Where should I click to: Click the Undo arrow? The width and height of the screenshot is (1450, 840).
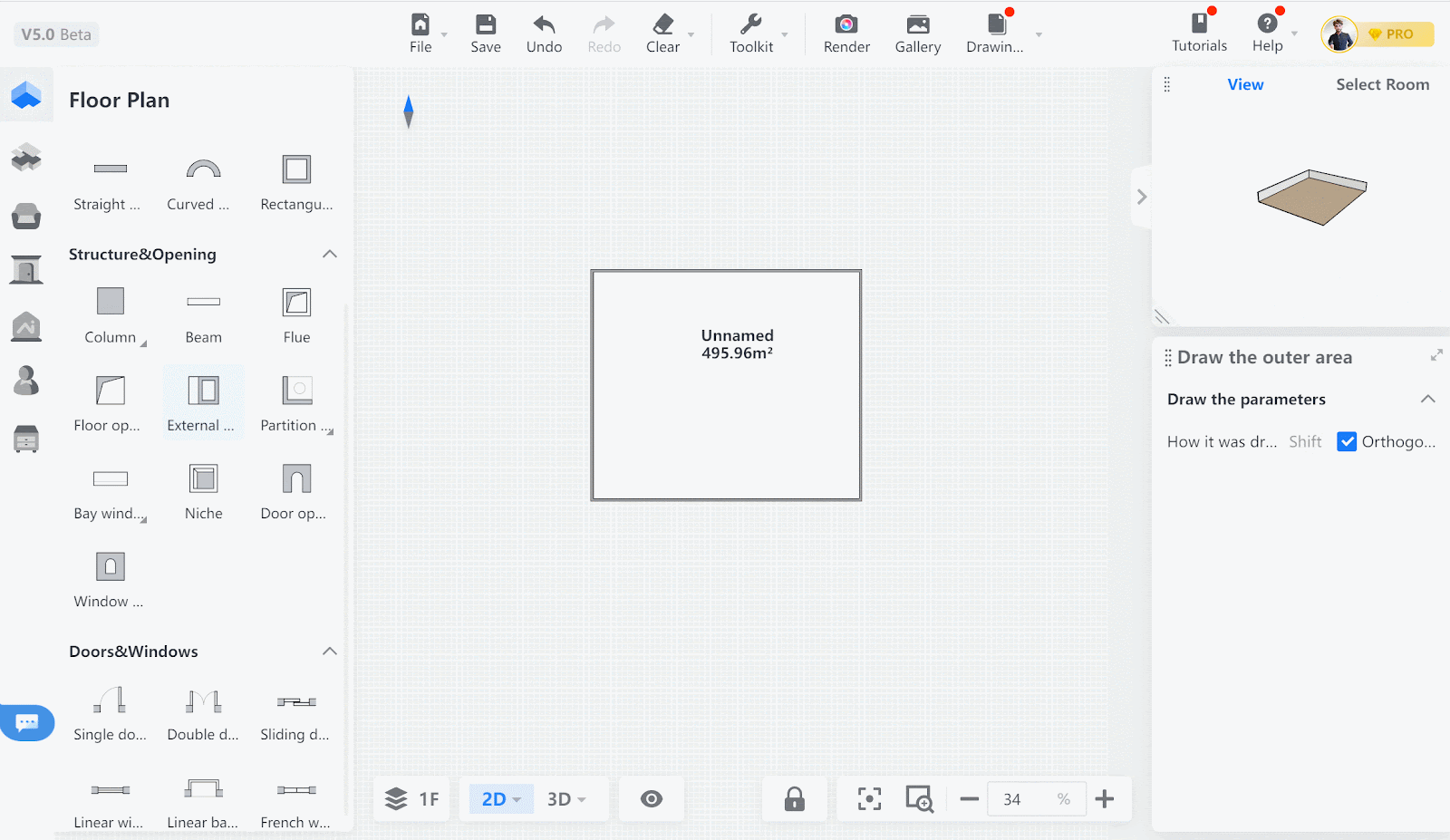click(544, 24)
